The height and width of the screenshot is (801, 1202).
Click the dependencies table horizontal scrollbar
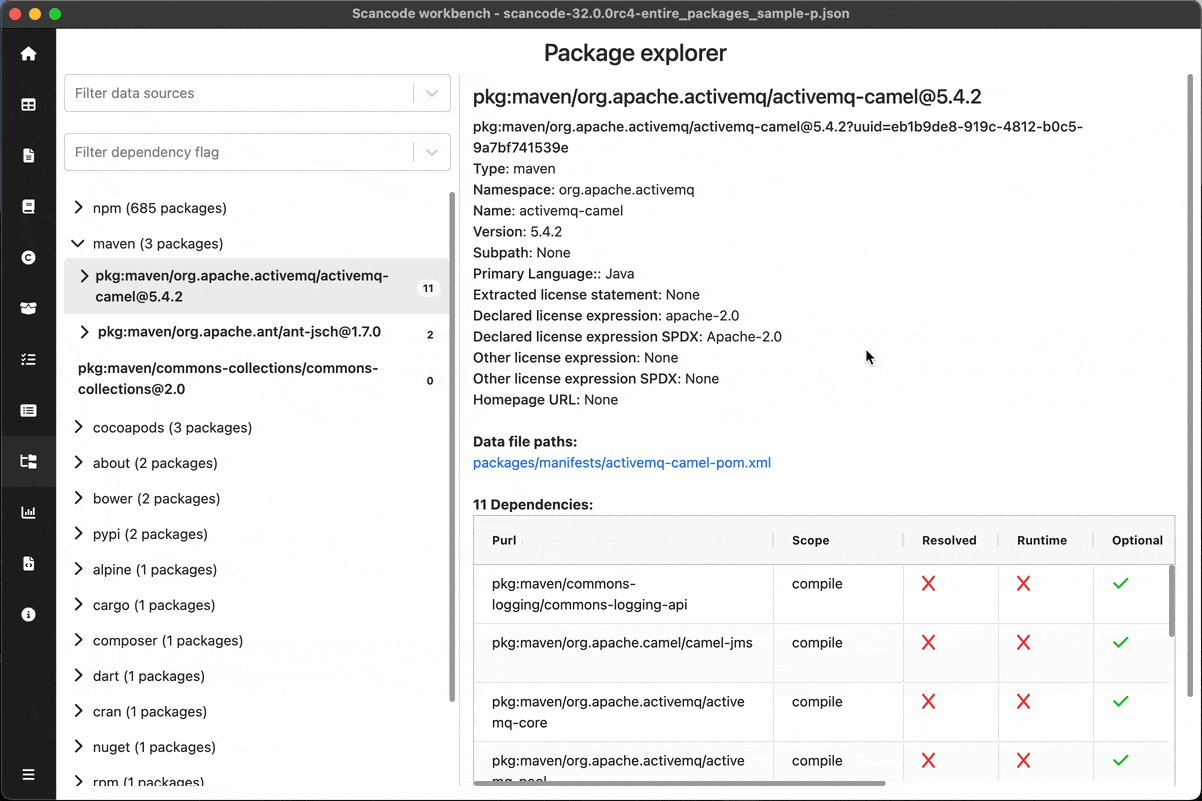pos(680,783)
